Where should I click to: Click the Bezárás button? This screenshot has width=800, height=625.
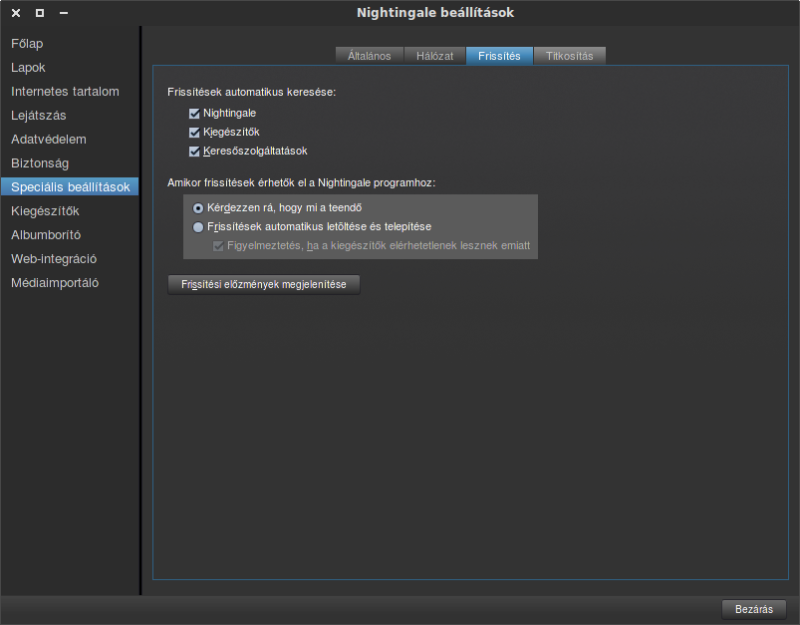point(754,609)
